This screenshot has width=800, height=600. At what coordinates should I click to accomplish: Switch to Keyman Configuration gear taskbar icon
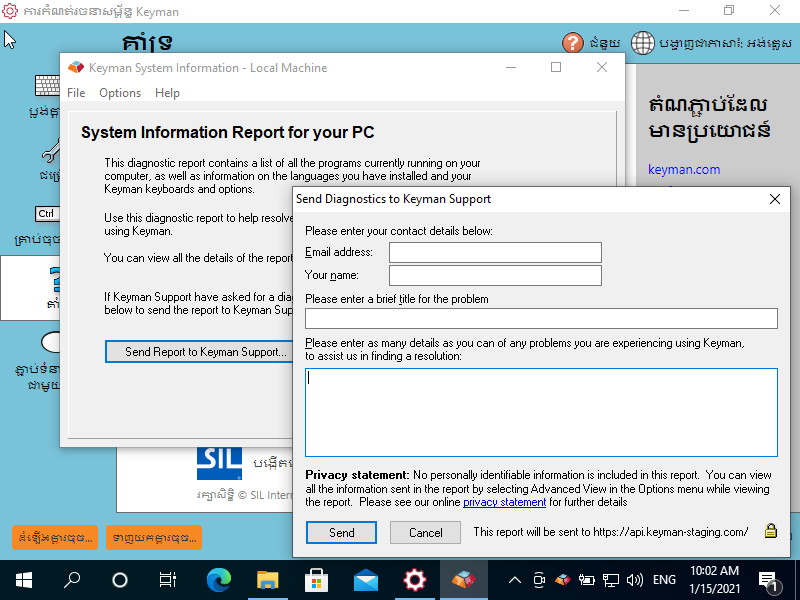(414, 580)
